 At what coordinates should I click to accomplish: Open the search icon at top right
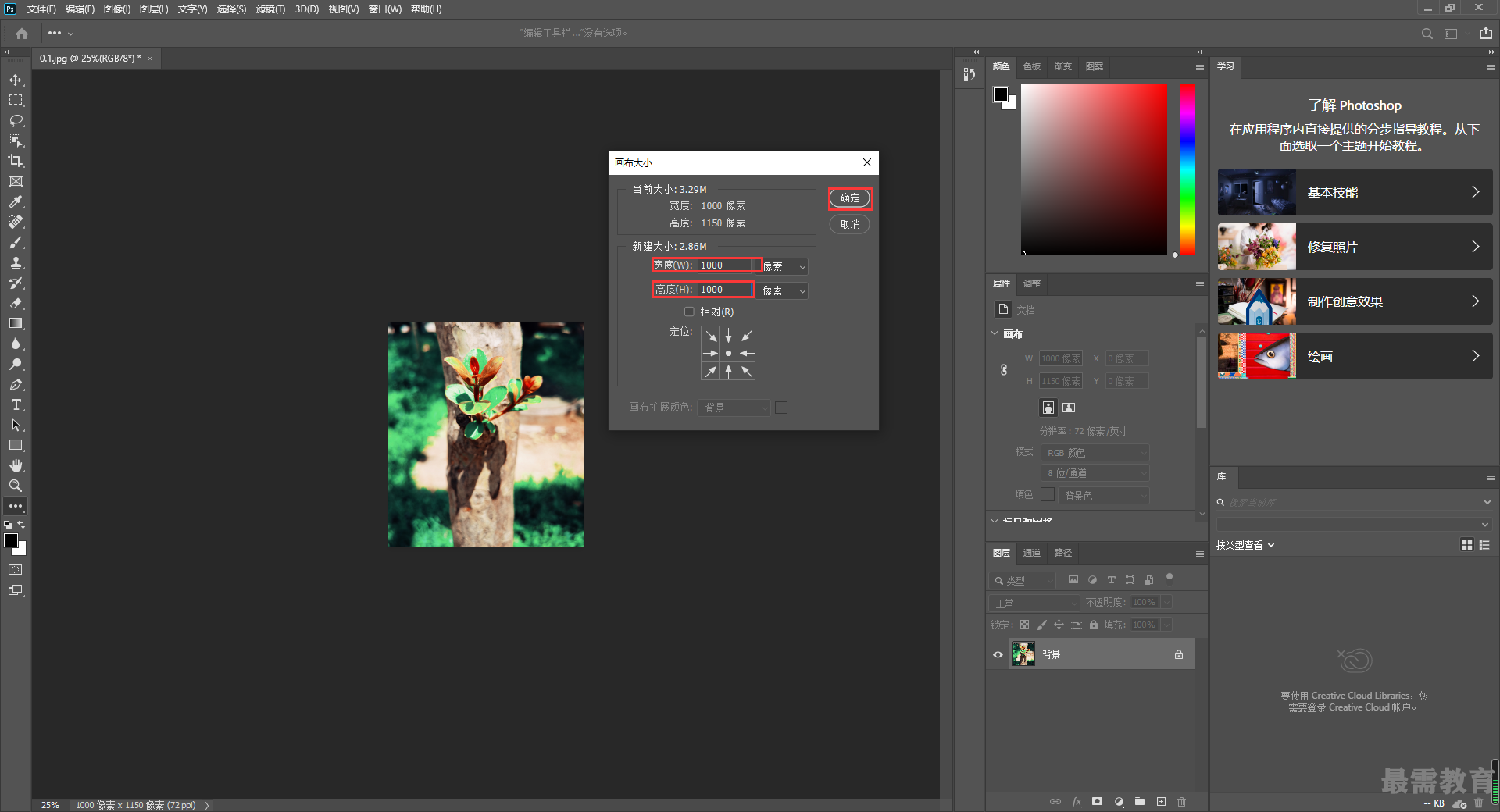1427,34
